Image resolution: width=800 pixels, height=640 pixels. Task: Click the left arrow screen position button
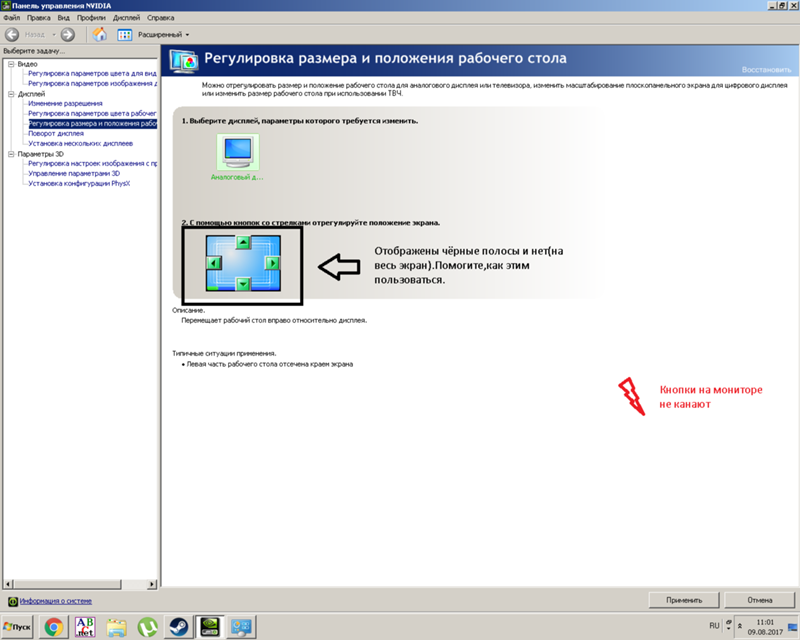[213, 262]
